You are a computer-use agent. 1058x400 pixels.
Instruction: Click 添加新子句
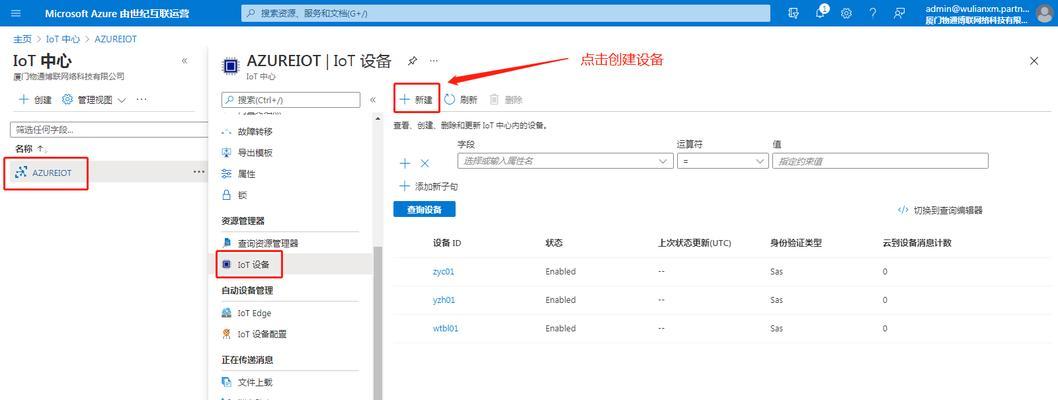click(428, 187)
